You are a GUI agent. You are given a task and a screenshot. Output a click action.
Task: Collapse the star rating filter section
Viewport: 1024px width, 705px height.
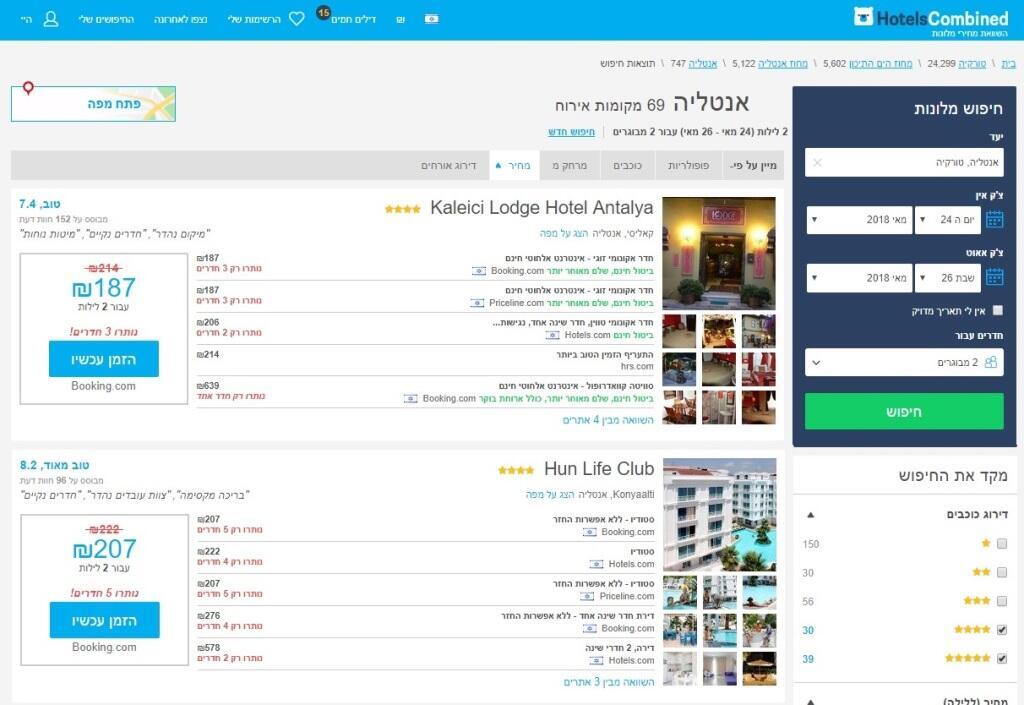[811, 515]
